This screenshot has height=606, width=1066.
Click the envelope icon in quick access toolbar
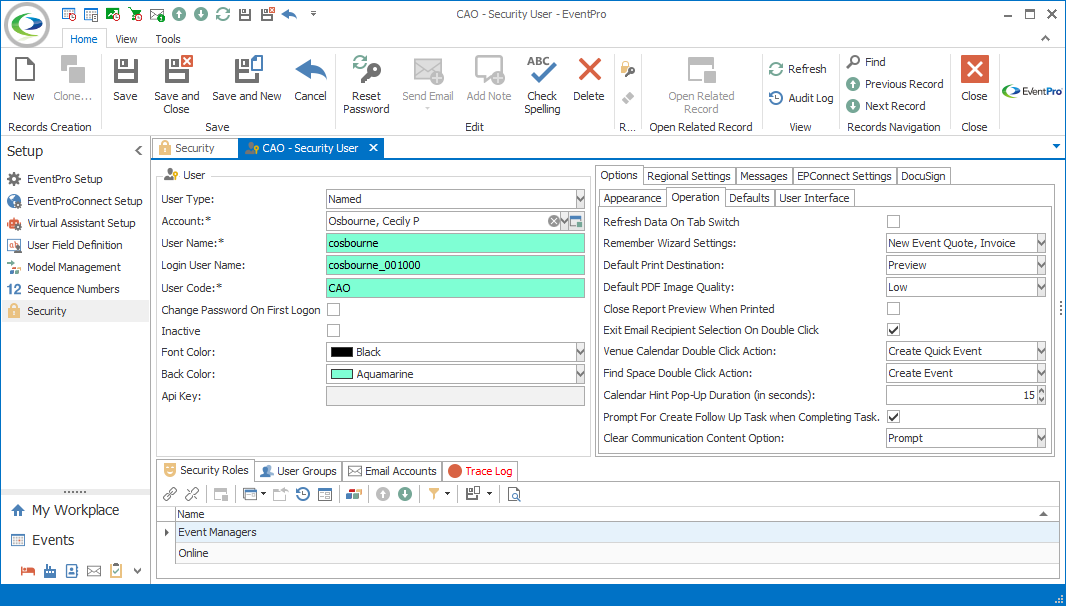point(157,14)
